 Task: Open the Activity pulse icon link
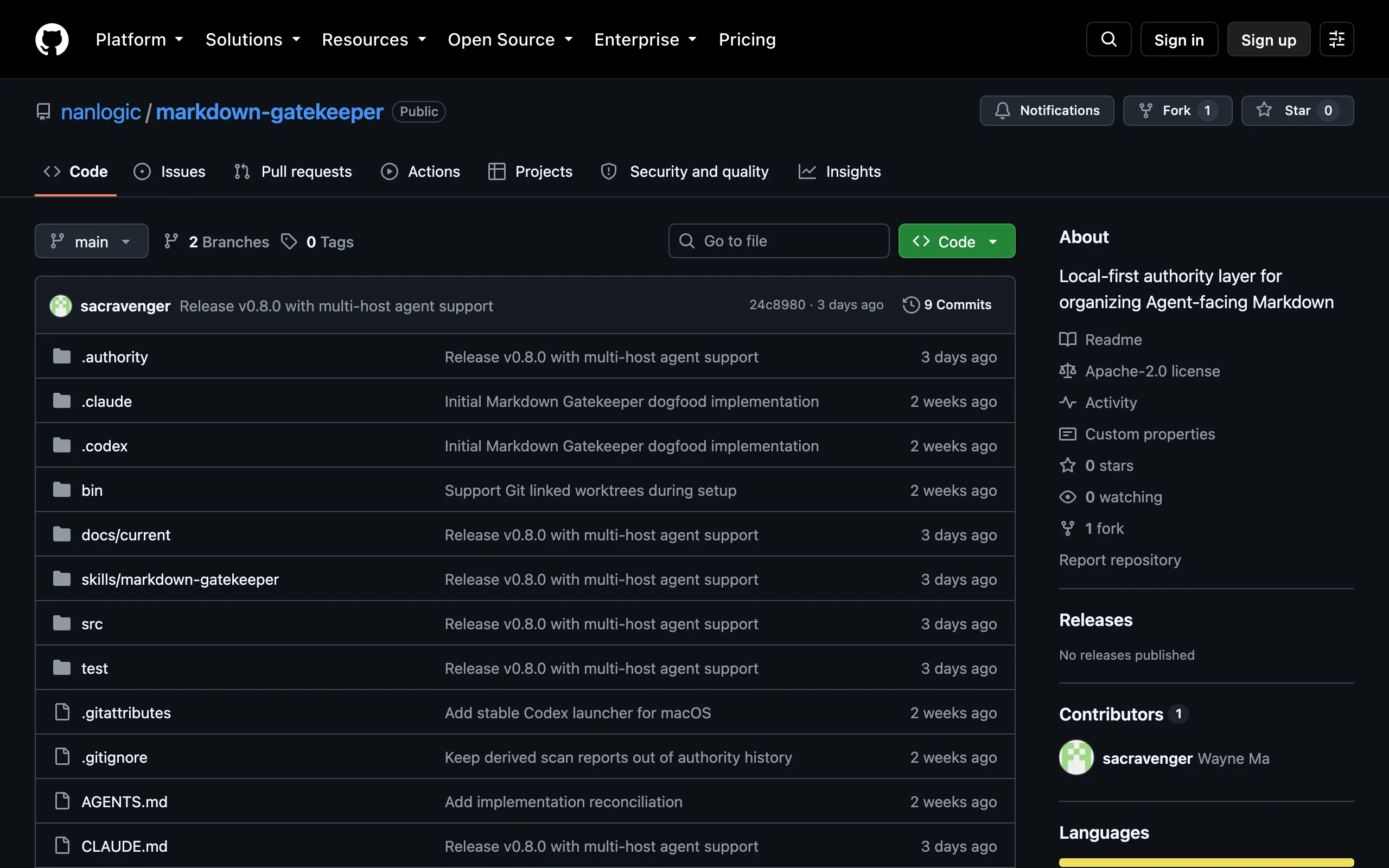pos(1068,403)
